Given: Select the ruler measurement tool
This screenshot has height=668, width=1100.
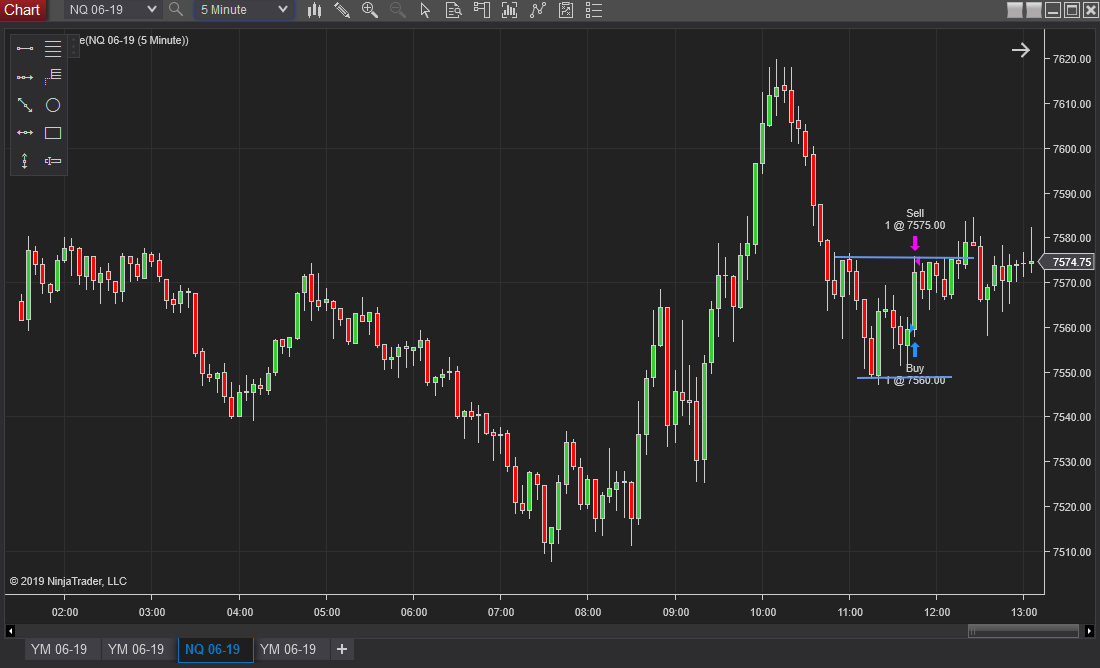Looking at the screenshot, I should [x=53, y=161].
